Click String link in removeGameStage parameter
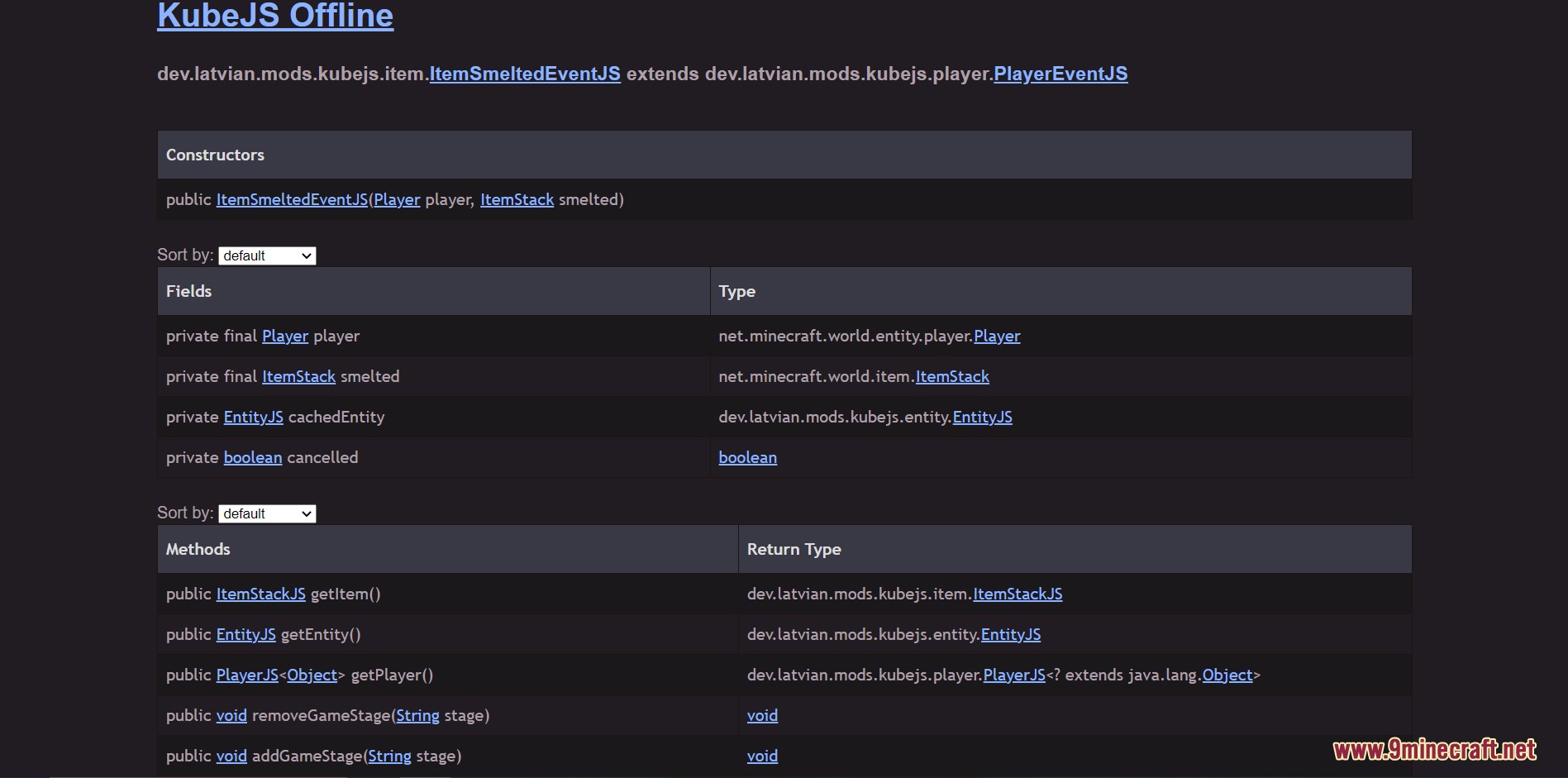Viewport: 1568px width, 778px height. (417, 715)
